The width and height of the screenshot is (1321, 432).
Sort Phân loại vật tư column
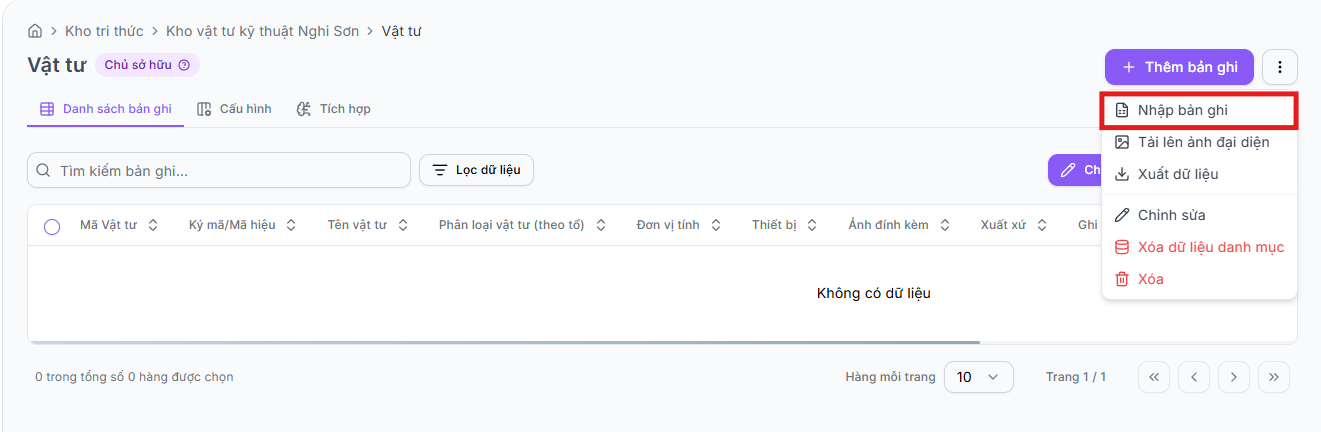601,225
